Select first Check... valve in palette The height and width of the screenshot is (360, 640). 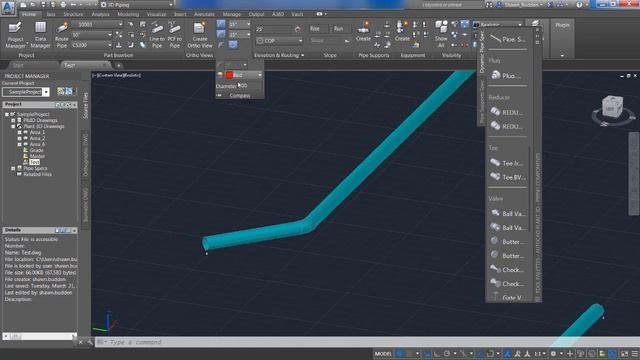pos(507,269)
